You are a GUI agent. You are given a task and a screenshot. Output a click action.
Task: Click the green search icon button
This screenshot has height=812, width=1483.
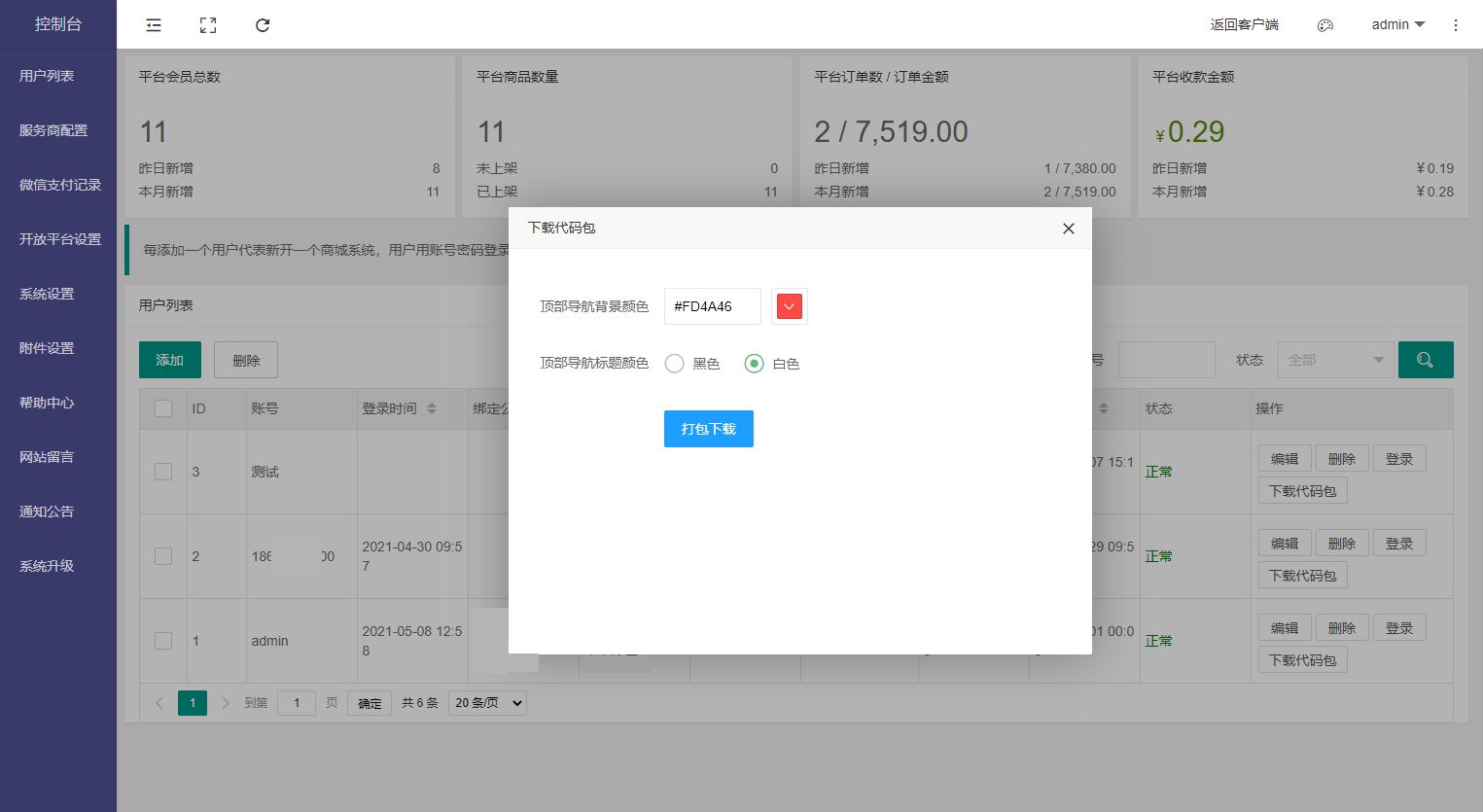tap(1425, 360)
